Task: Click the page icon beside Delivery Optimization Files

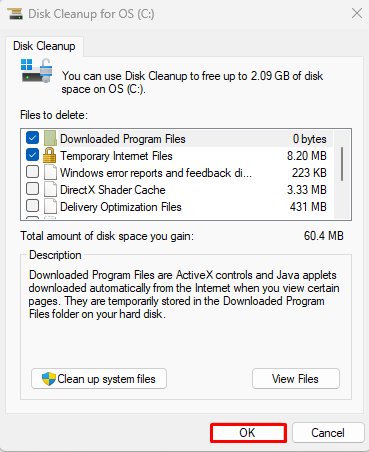Action: point(50,206)
